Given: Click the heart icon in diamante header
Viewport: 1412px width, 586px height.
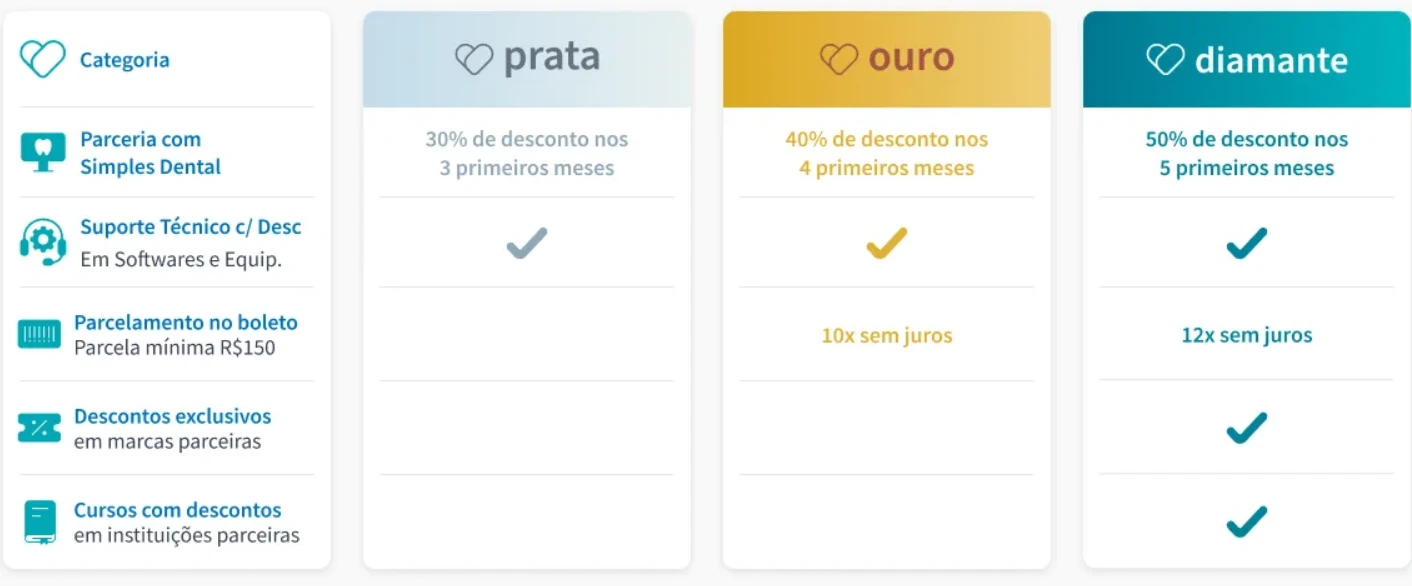Looking at the screenshot, I should pyautogui.click(x=1165, y=59).
